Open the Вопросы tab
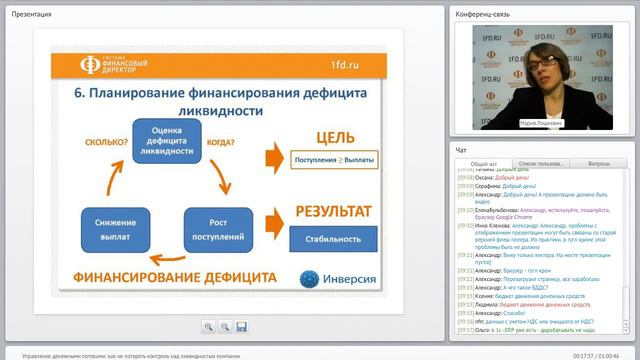640x360 pixels. [x=599, y=164]
